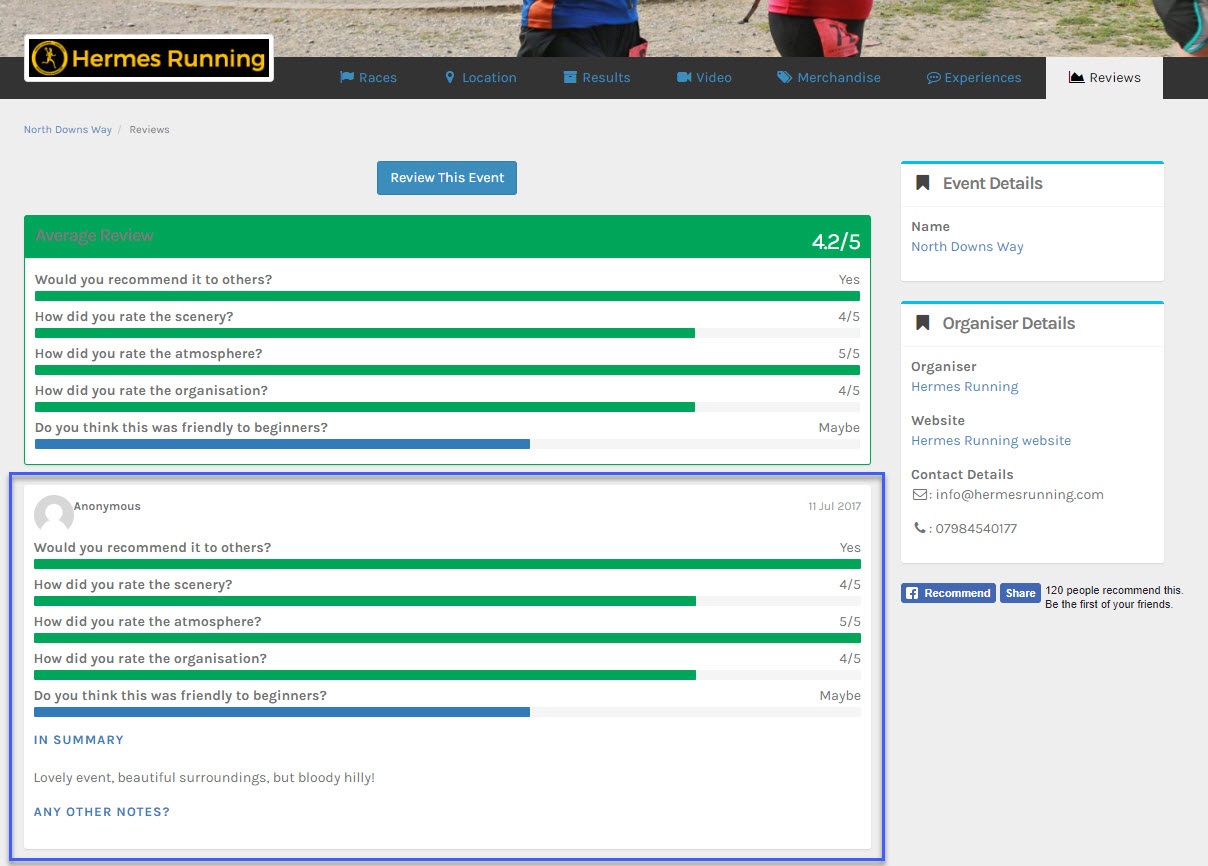Click the phone number 07984540177
Screen dimensions: 1208x866
pos(976,529)
